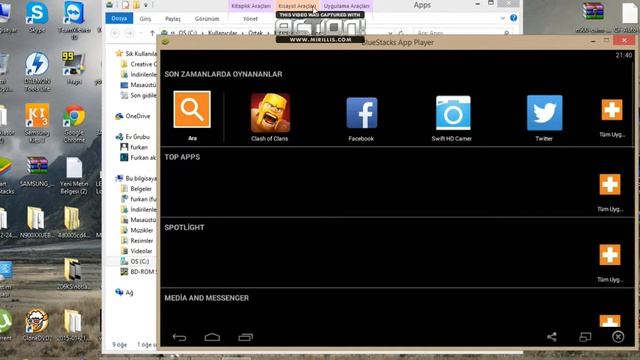Show all apps in Spotlight row
This screenshot has width=640, height=360.
pyautogui.click(x=610, y=255)
